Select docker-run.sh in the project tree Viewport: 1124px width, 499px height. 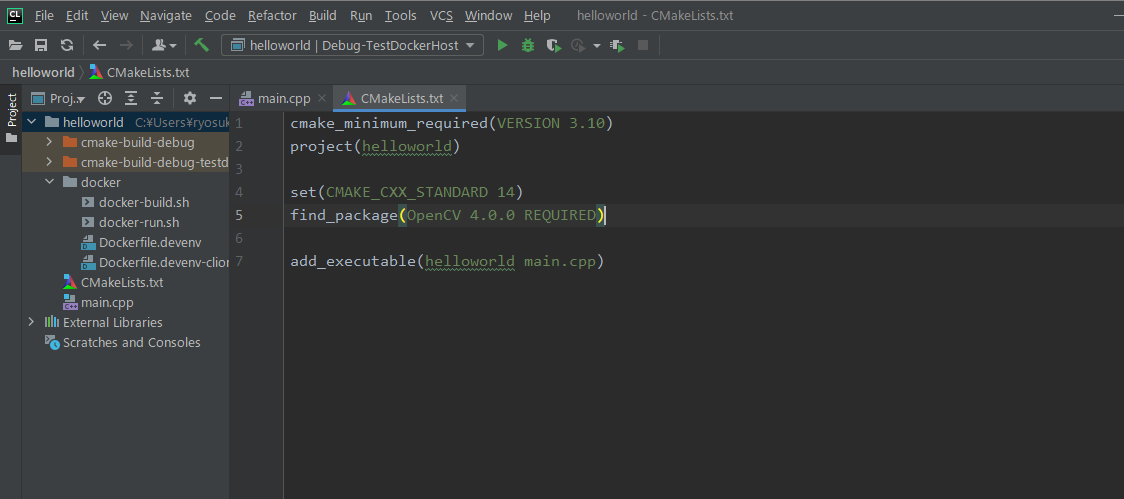(139, 222)
